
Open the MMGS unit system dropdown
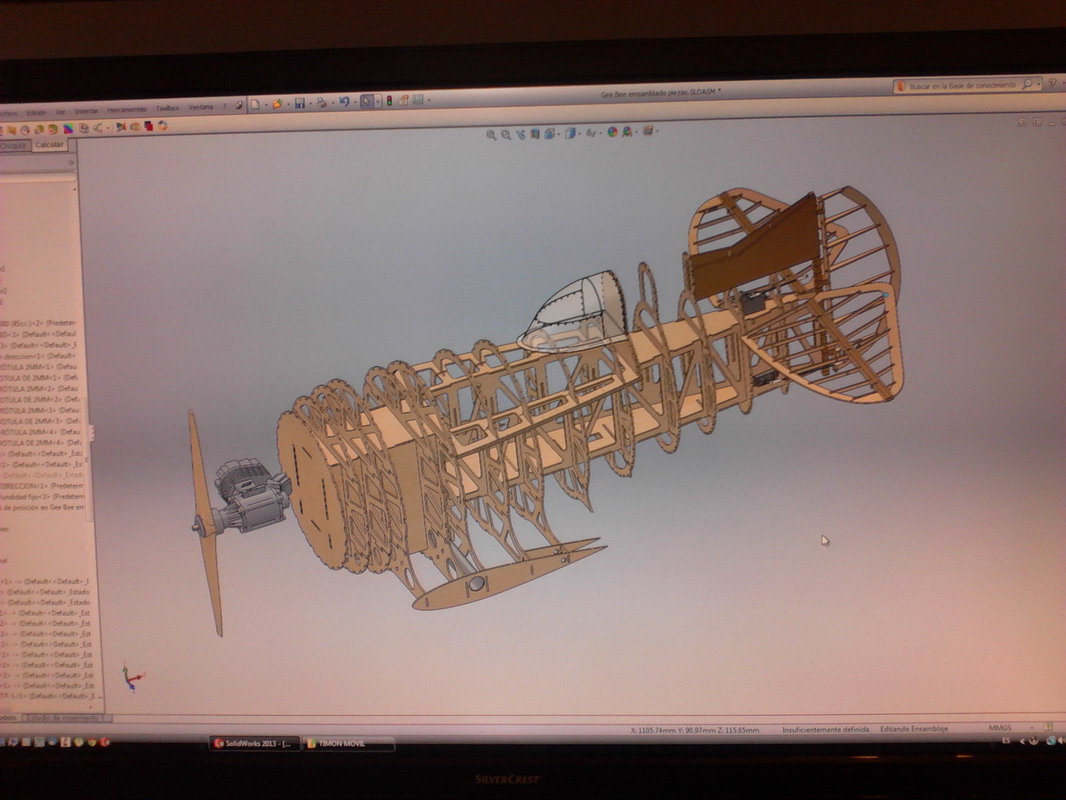point(1000,728)
